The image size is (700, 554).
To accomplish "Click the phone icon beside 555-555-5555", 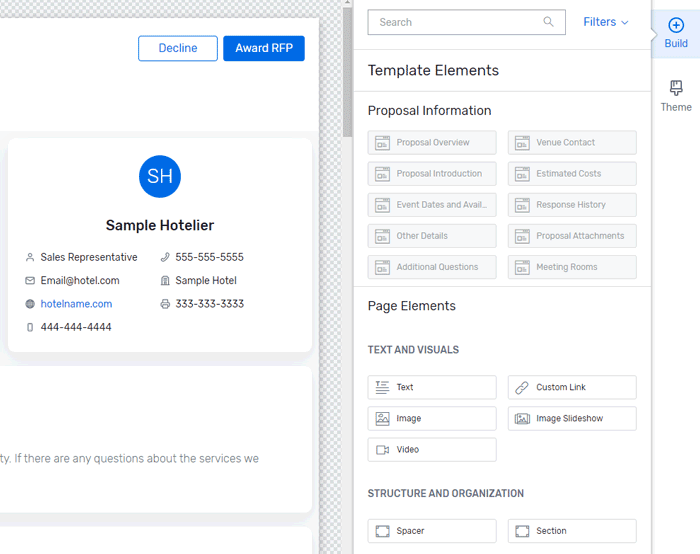I will (165, 257).
